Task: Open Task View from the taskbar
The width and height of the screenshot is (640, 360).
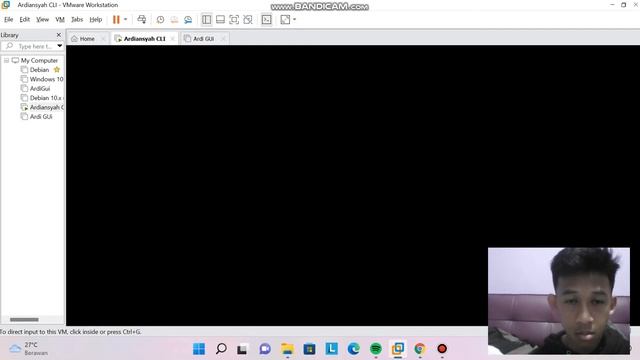Action: (x=242, y=349)
